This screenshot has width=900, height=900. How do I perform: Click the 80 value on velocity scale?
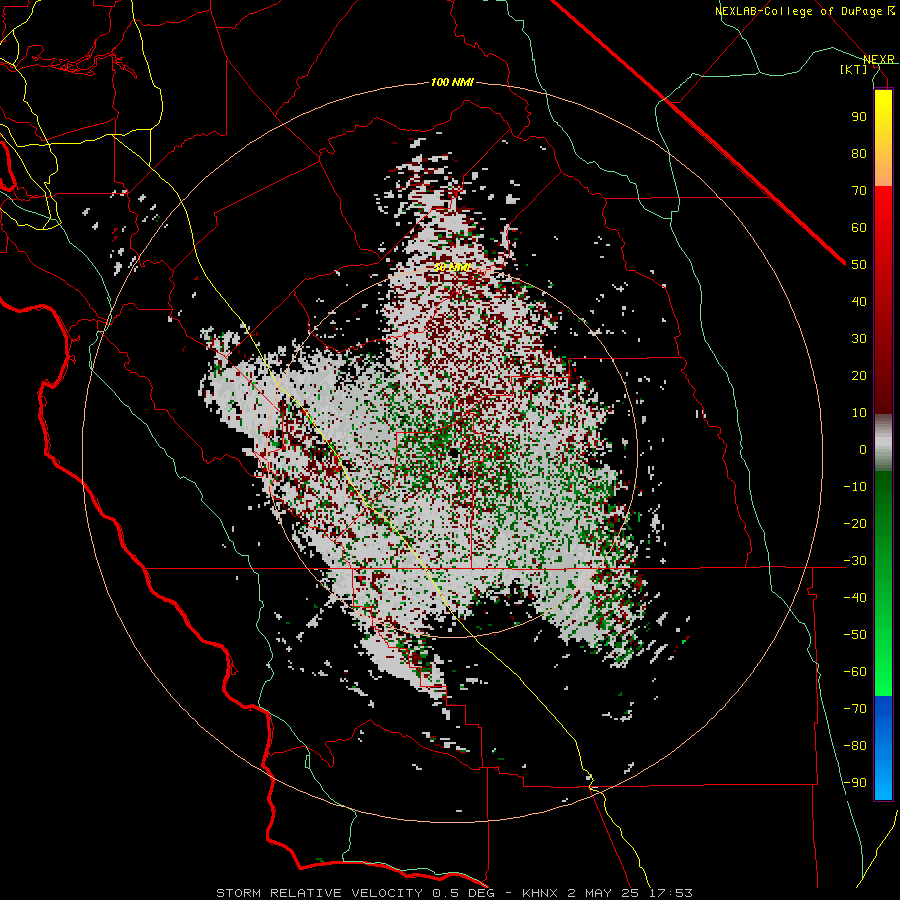(859, 153)
